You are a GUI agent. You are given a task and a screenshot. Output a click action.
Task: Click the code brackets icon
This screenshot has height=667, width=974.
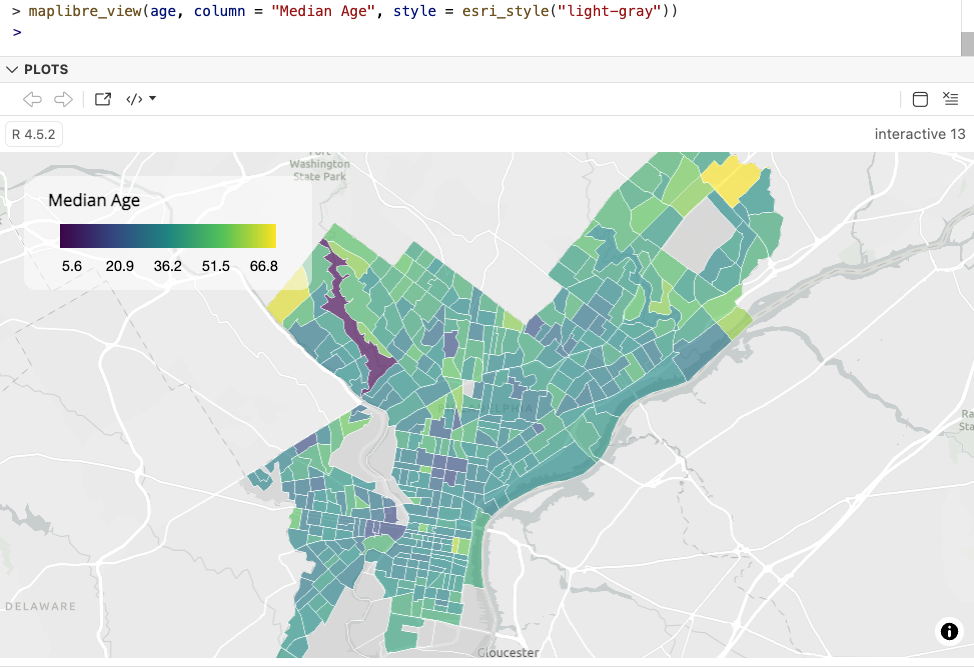tap(133, 99)
